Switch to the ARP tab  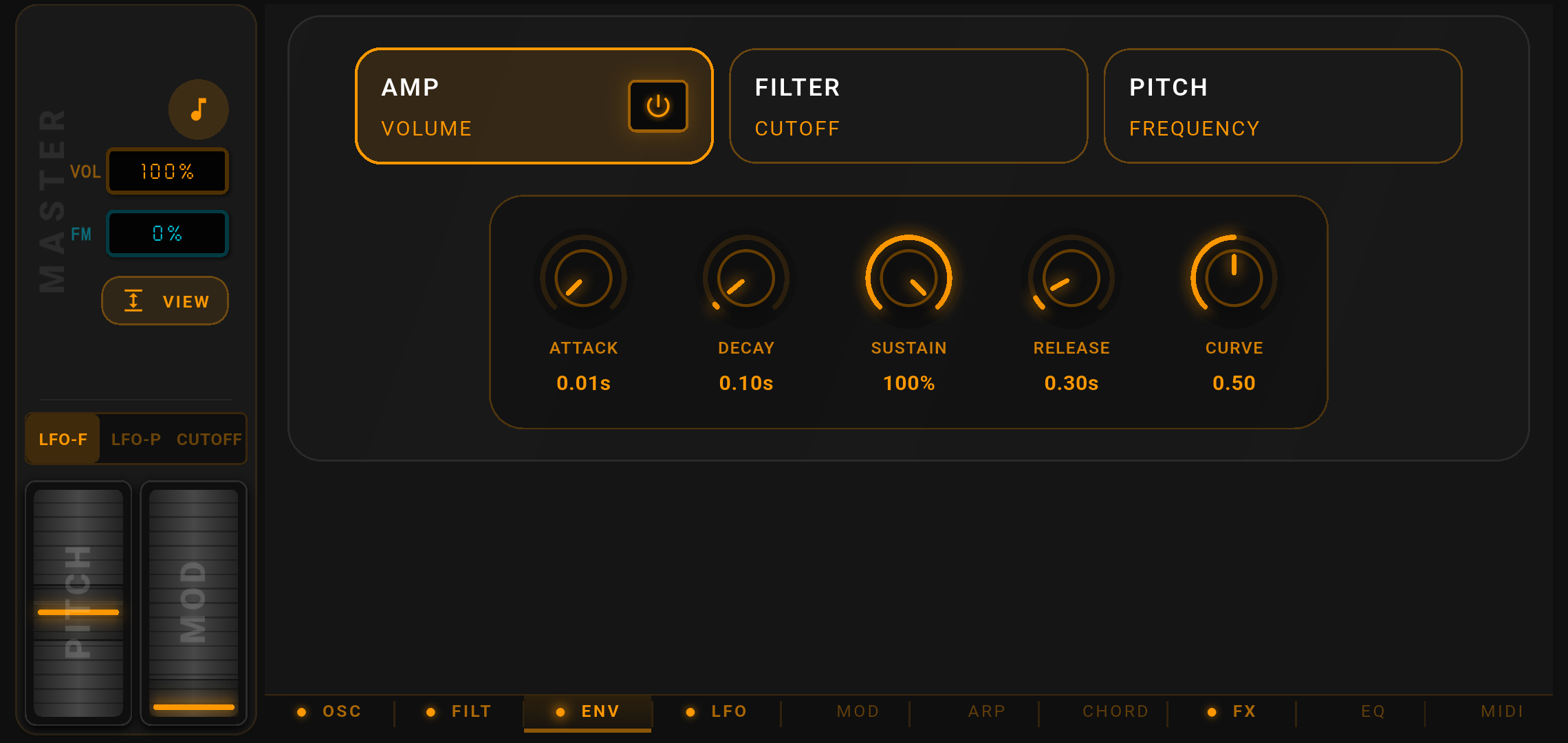click(987, 711)
